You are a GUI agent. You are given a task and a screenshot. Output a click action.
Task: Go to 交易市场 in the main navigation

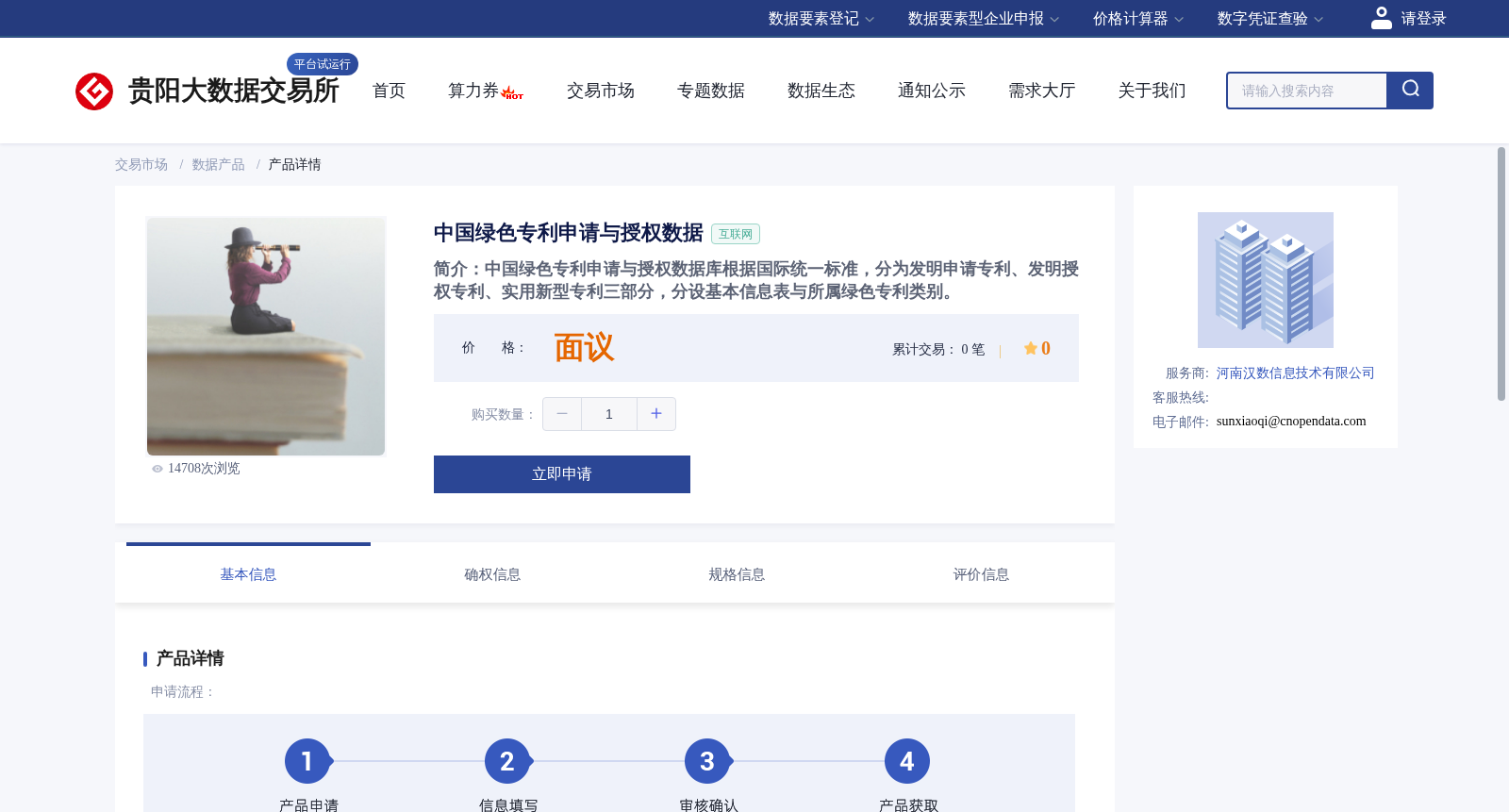(601, 91)
